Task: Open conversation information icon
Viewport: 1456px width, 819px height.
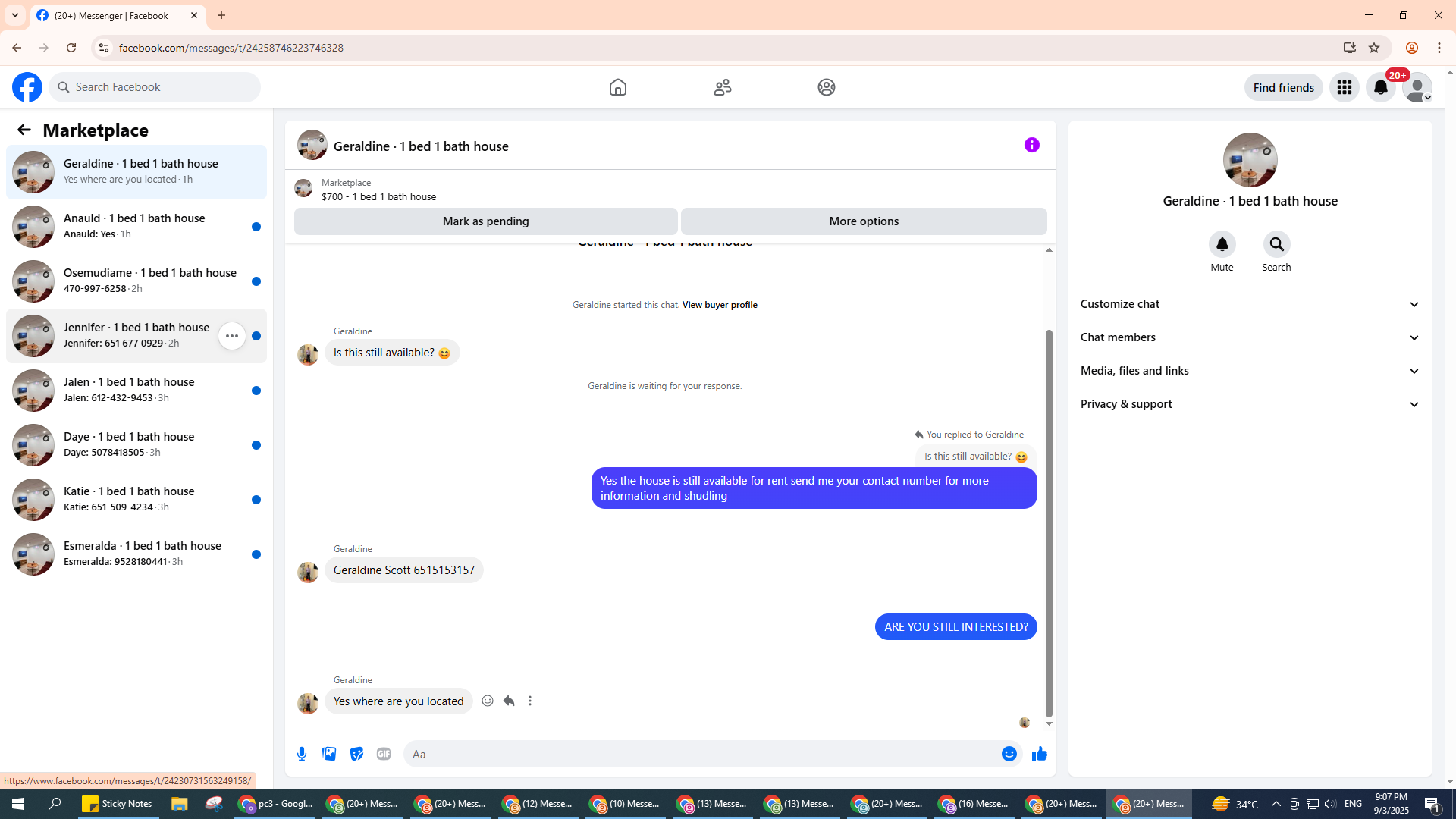Action: (1032, 145)
